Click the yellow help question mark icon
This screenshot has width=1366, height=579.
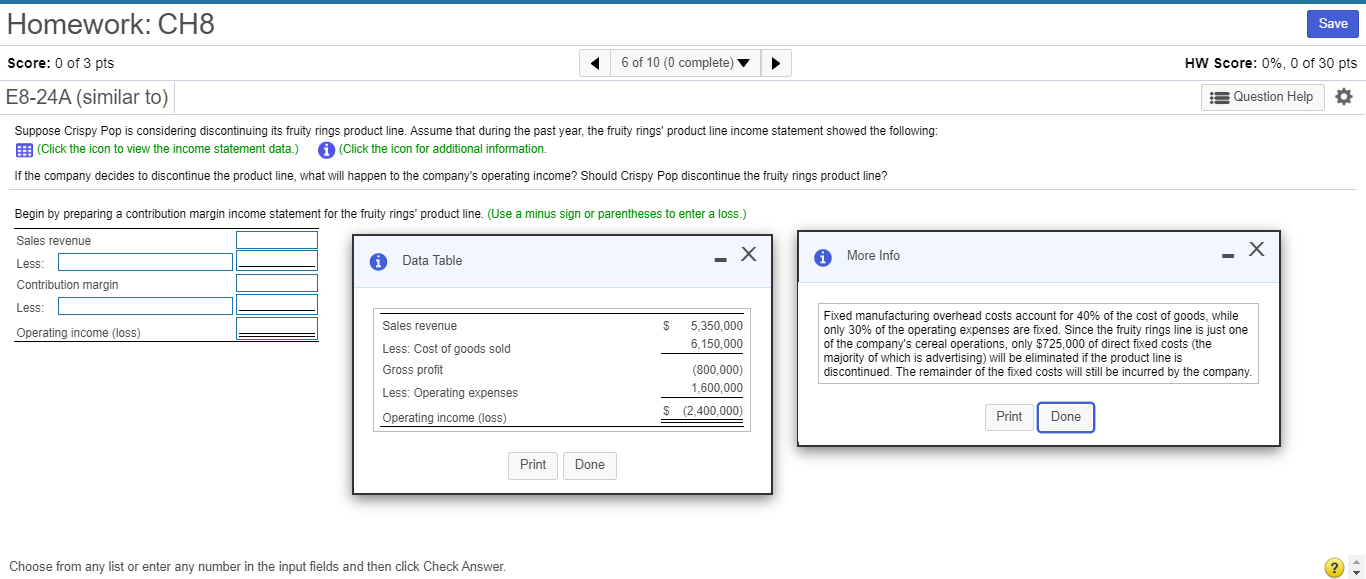1334,568
